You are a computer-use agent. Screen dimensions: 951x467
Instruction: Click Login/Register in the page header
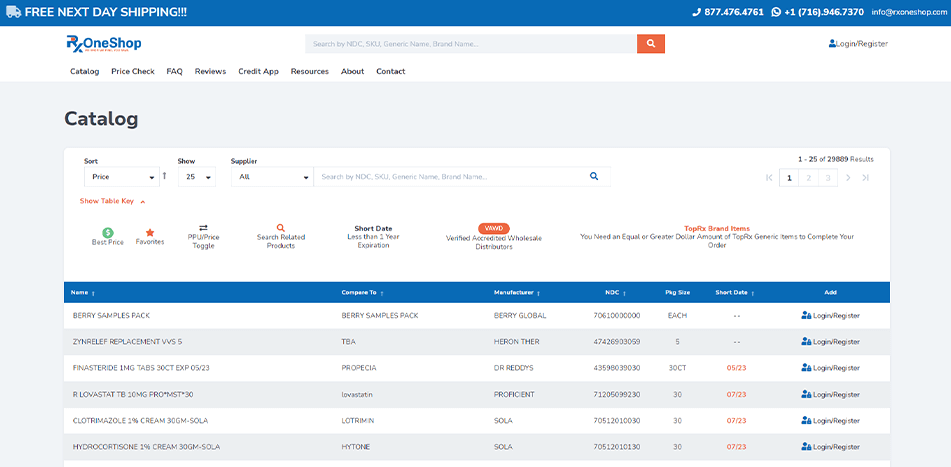(x=858, y=44)
